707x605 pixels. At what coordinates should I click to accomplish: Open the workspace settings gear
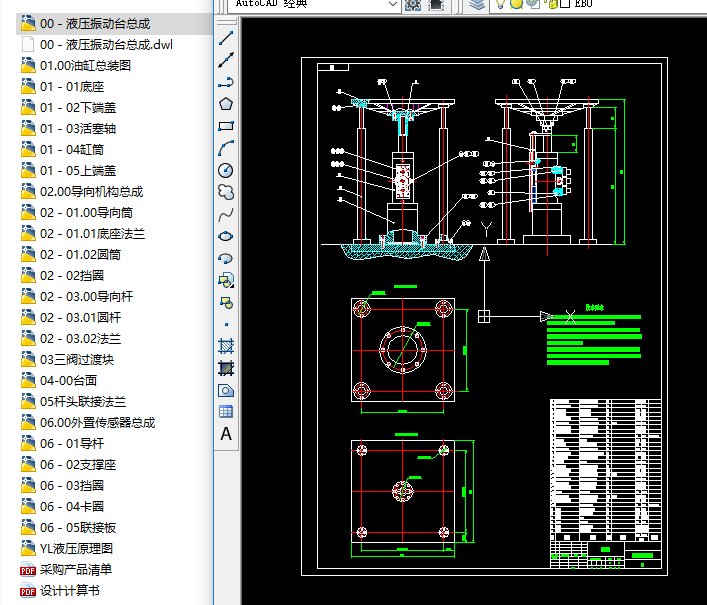(x=414, y=5)
